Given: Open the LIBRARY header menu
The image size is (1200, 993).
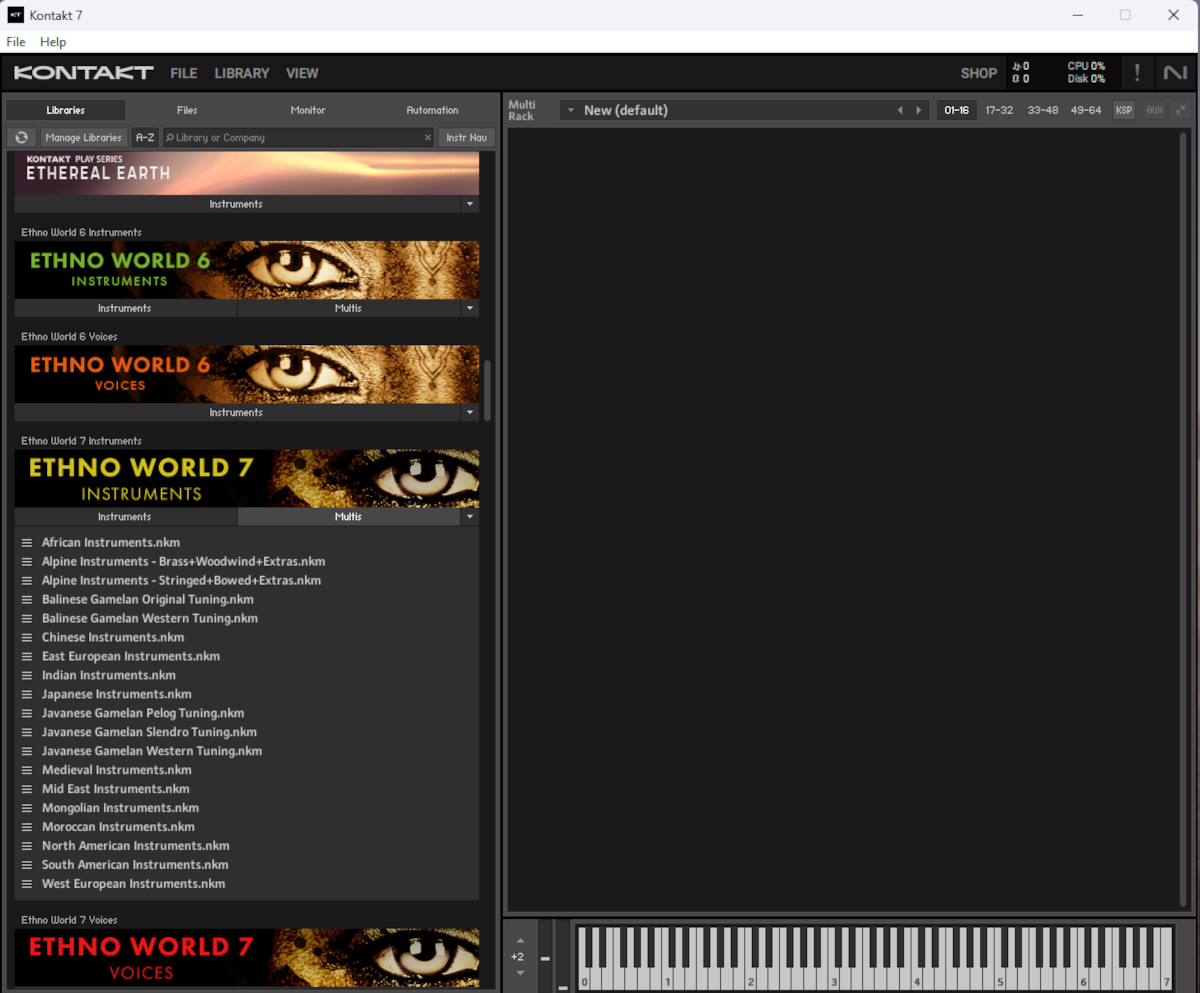Looking at the screenshot, I should click(242, 73).
